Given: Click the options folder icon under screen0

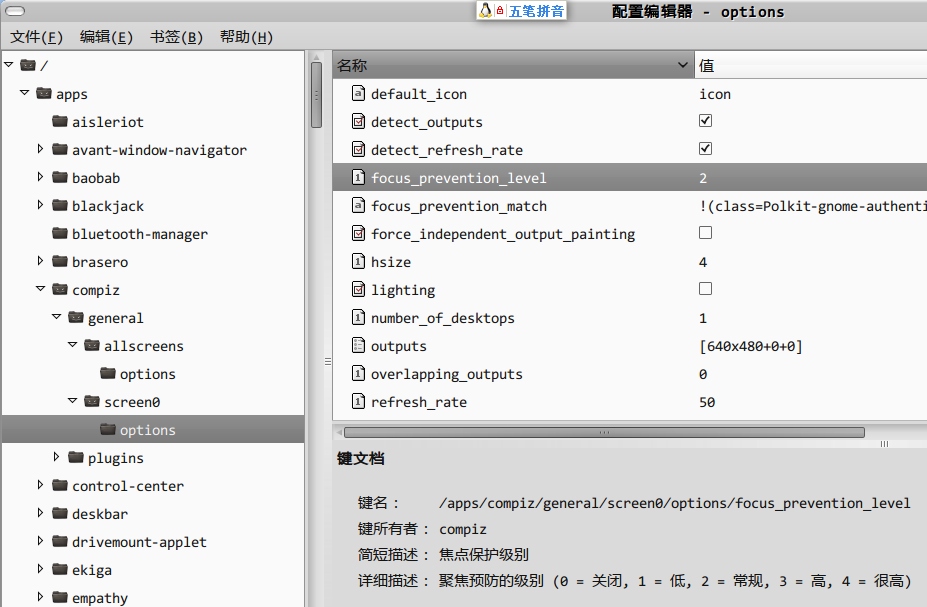Looking at the screenshot, I should coord(108,429).
